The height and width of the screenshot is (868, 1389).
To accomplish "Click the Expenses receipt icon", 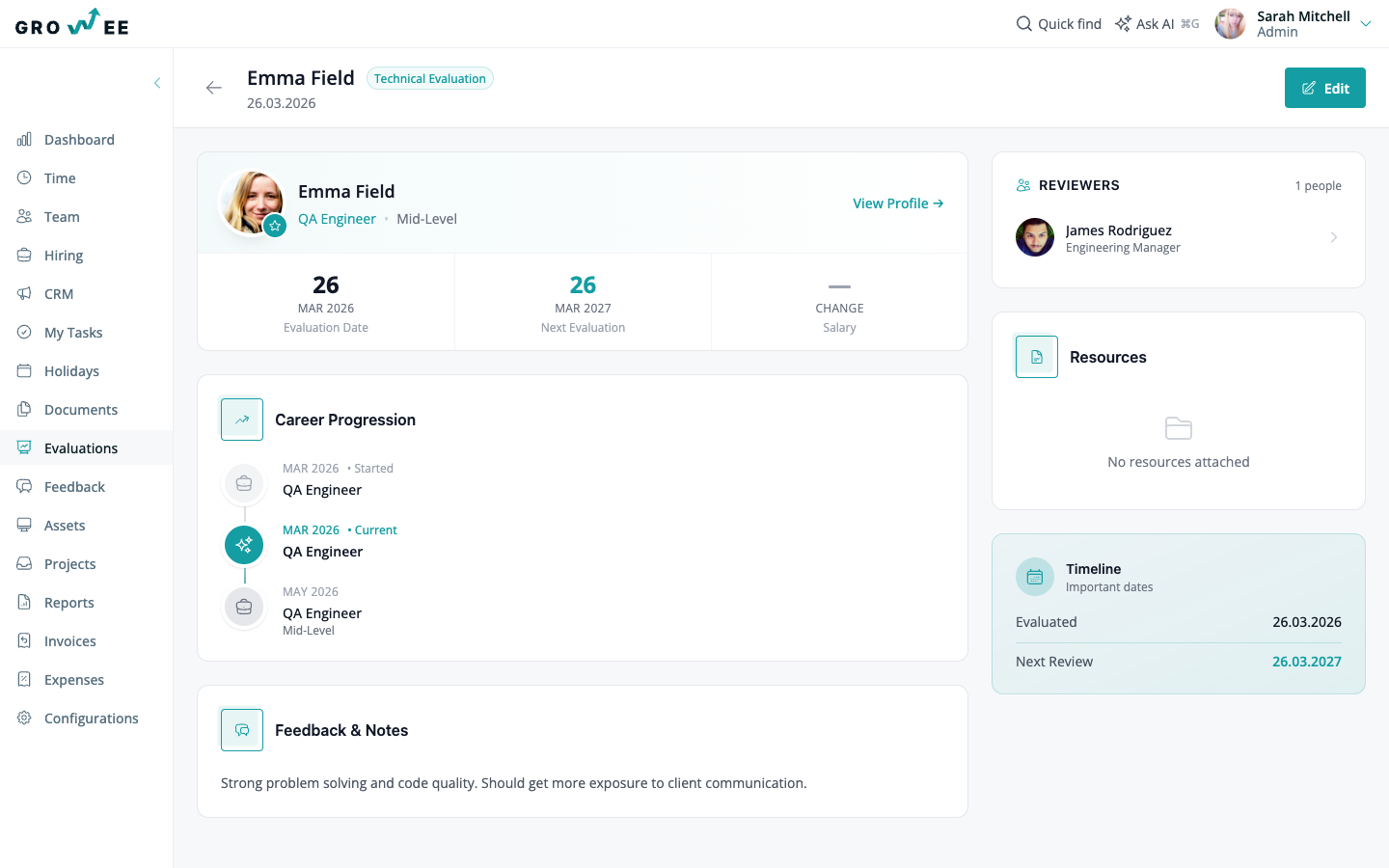I will point(24,680).
